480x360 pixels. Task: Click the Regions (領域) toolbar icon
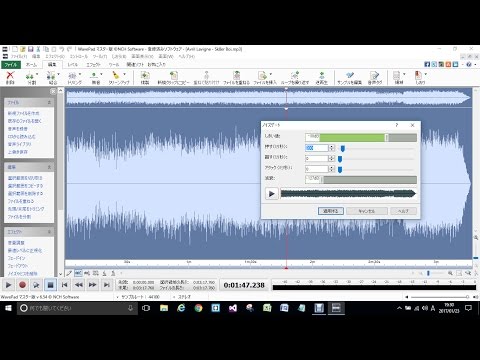397,78
